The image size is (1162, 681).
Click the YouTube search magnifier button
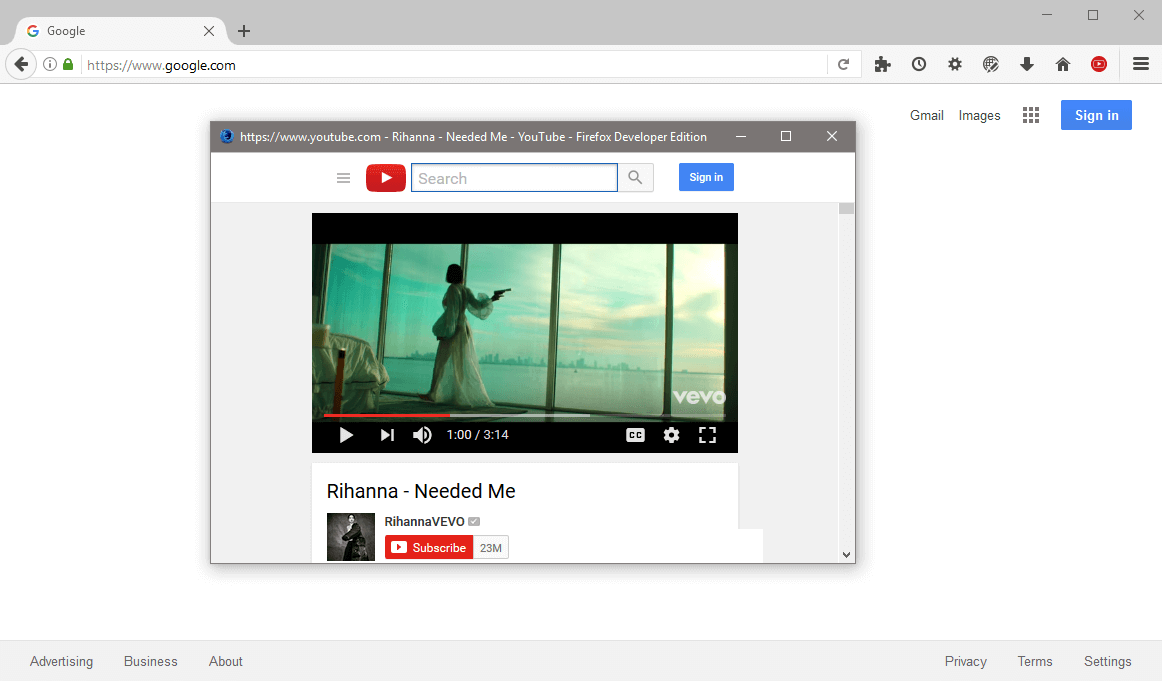pyautogui.click(x=635, y=178)
